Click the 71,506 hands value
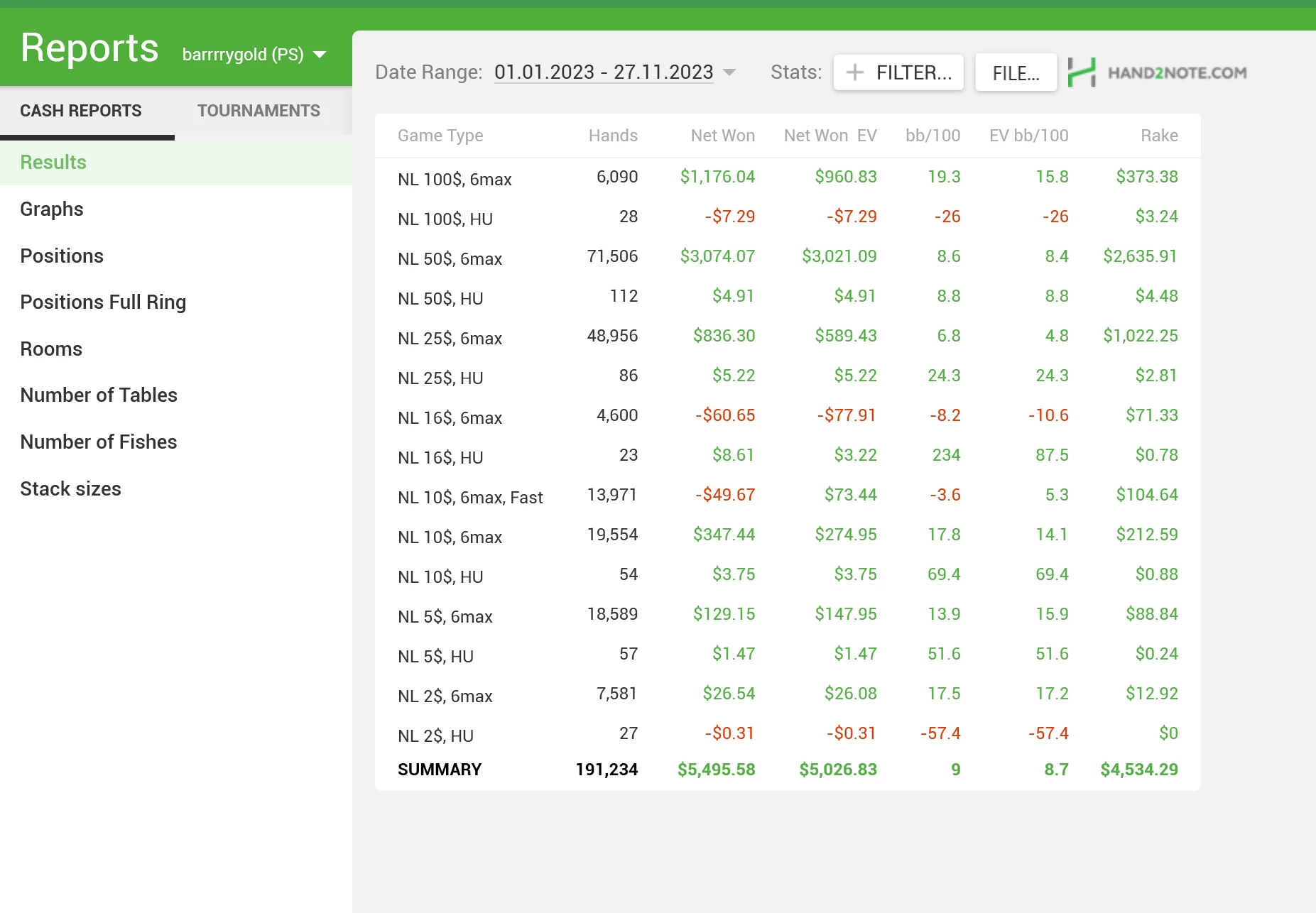This screenshot has height=913, width=1316. pos(612,256)
